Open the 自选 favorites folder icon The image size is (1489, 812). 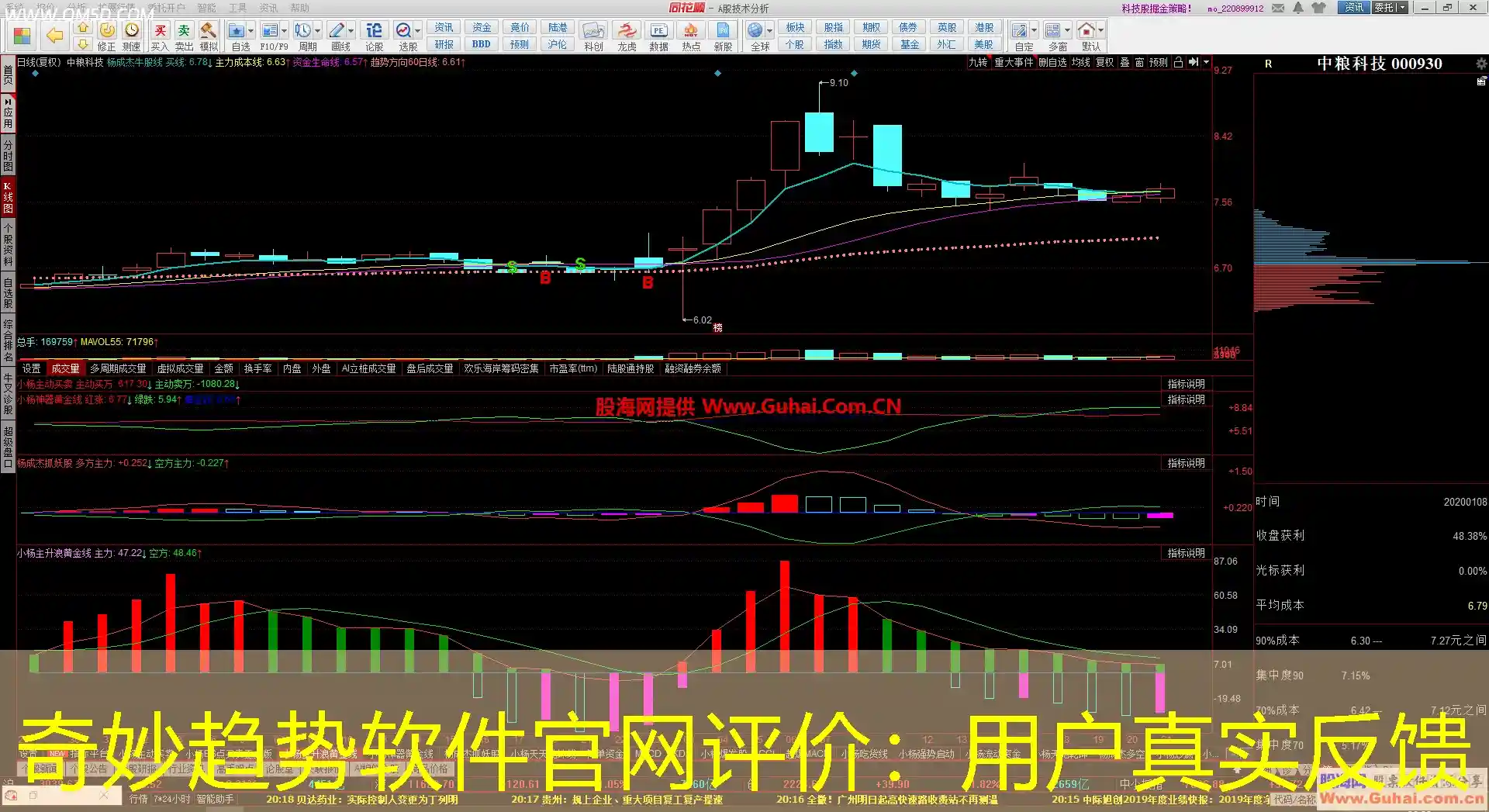pos(237,31)
